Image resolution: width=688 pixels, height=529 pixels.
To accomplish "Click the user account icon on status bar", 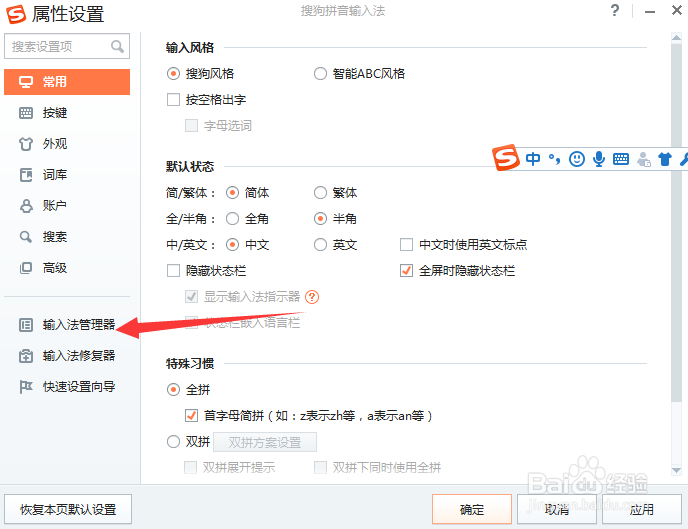I will (x=643, y=159).
